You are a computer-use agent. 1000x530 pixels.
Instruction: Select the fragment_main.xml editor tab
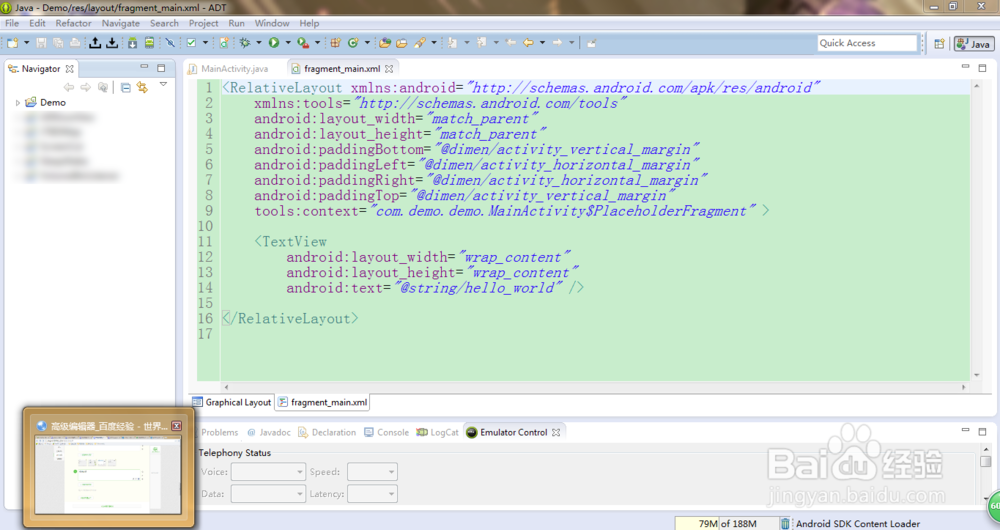[x=342, y=68]
